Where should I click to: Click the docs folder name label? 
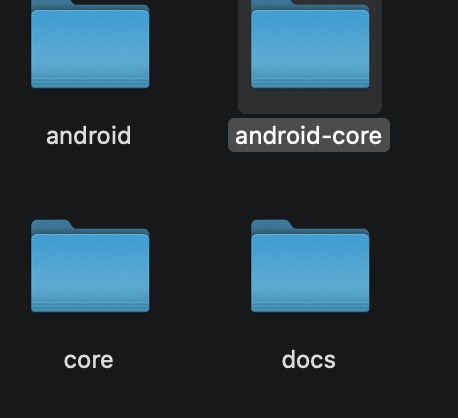pos(309,360)
